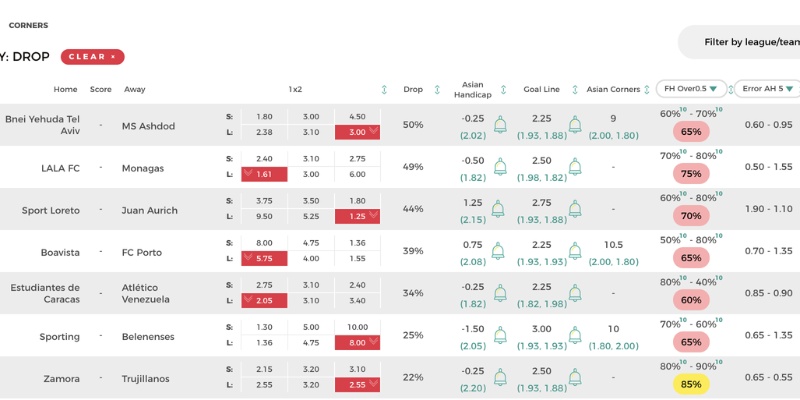Enable Asian Handicap bell for Estudiantes de Caracas
800x400 pixels.
[x=500, y=293]
